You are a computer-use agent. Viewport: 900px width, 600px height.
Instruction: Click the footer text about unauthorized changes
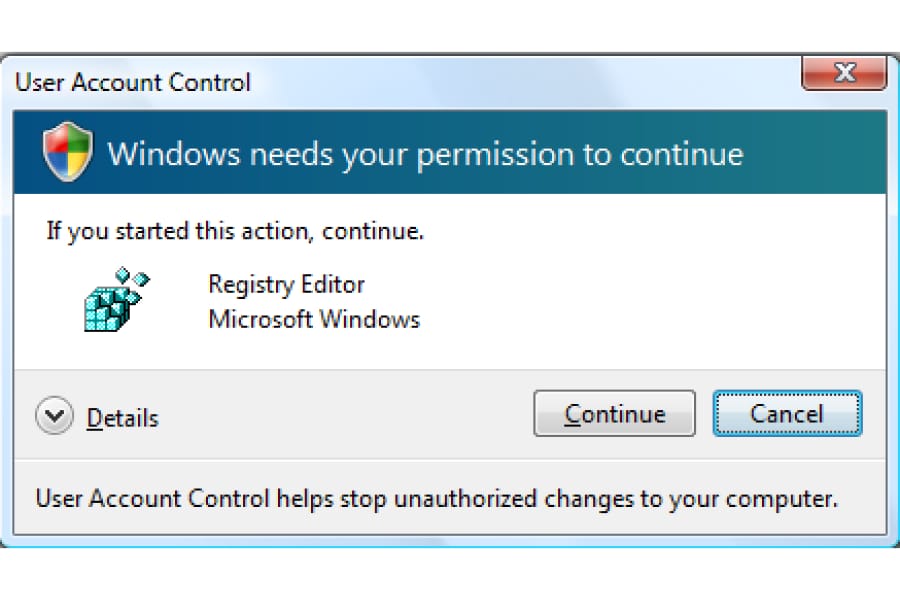pyautogui.click(x=437, y=499)
